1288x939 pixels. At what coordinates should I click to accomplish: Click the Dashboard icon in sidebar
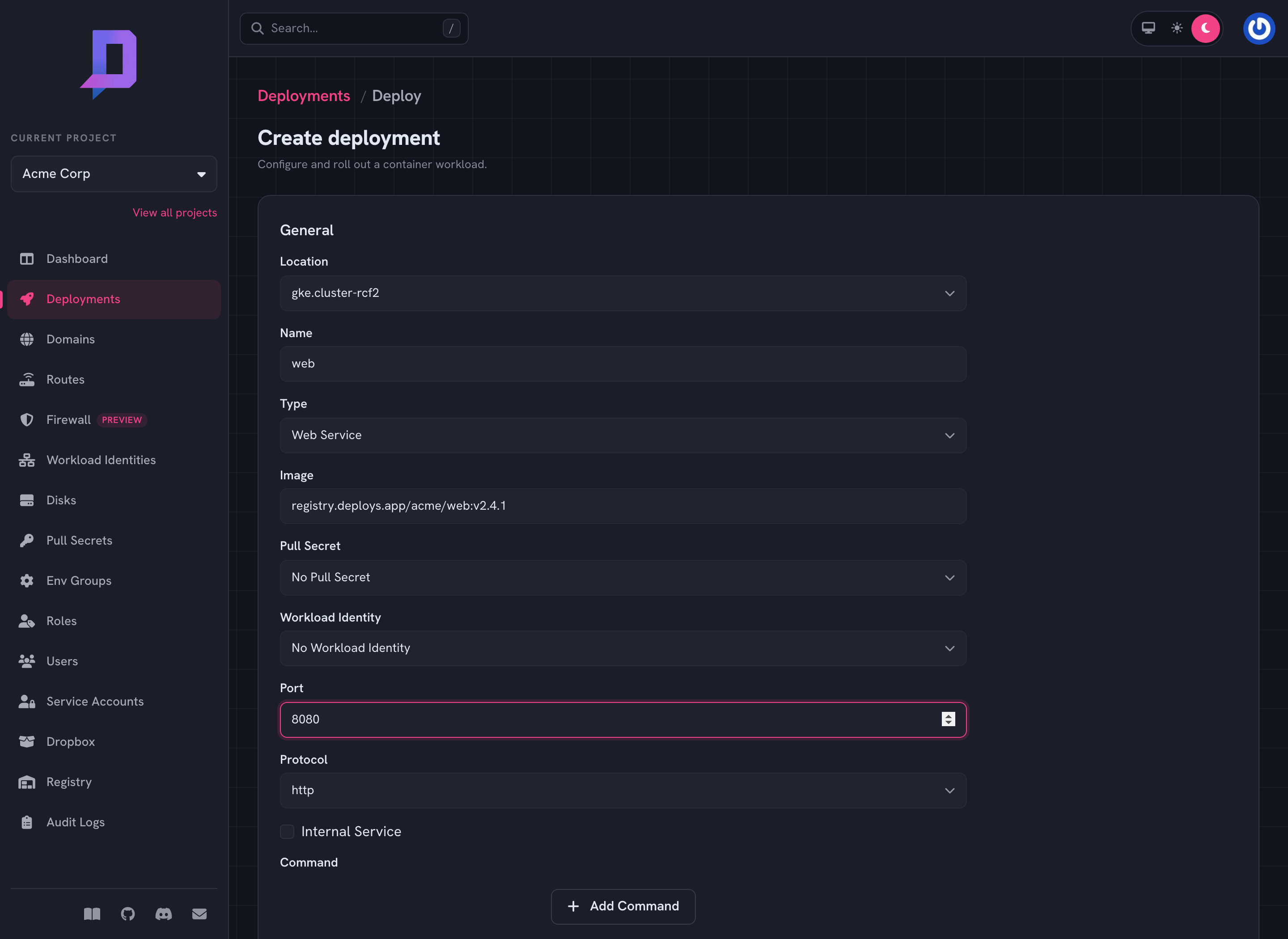[x=27, y=258]
